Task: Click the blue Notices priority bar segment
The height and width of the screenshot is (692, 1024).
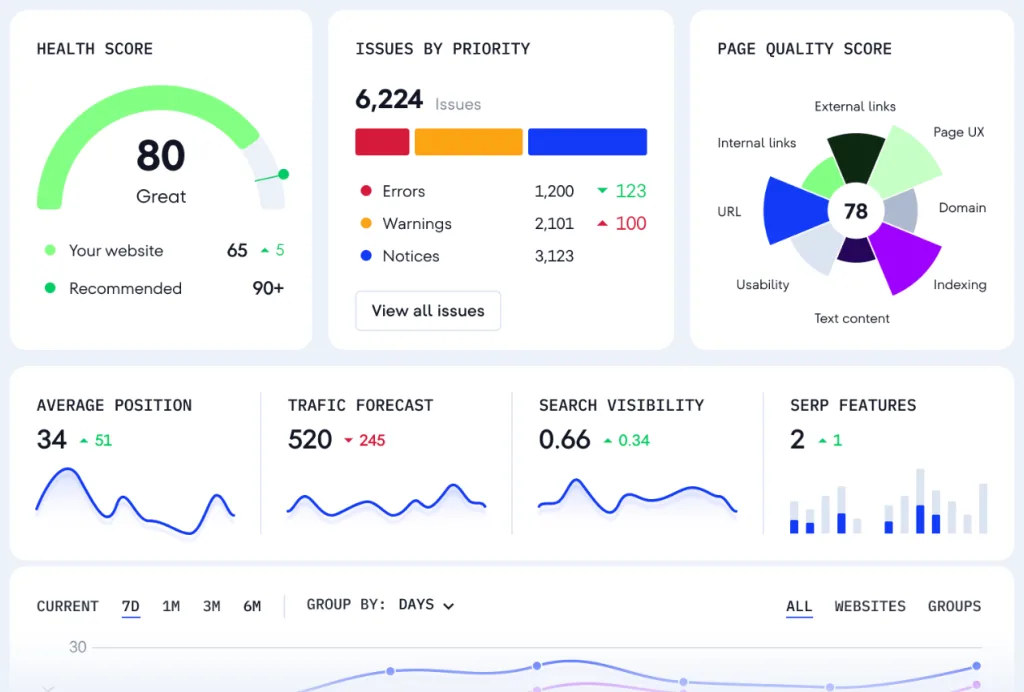Action: (x=587, y=142)
